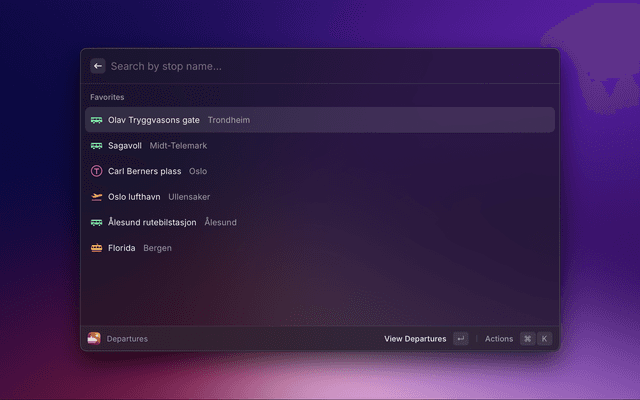Viewport: 640px width, 400px height.
Task: Select Florida stop in Bergen
Action: pyautogui.click(x=122, y=248)
